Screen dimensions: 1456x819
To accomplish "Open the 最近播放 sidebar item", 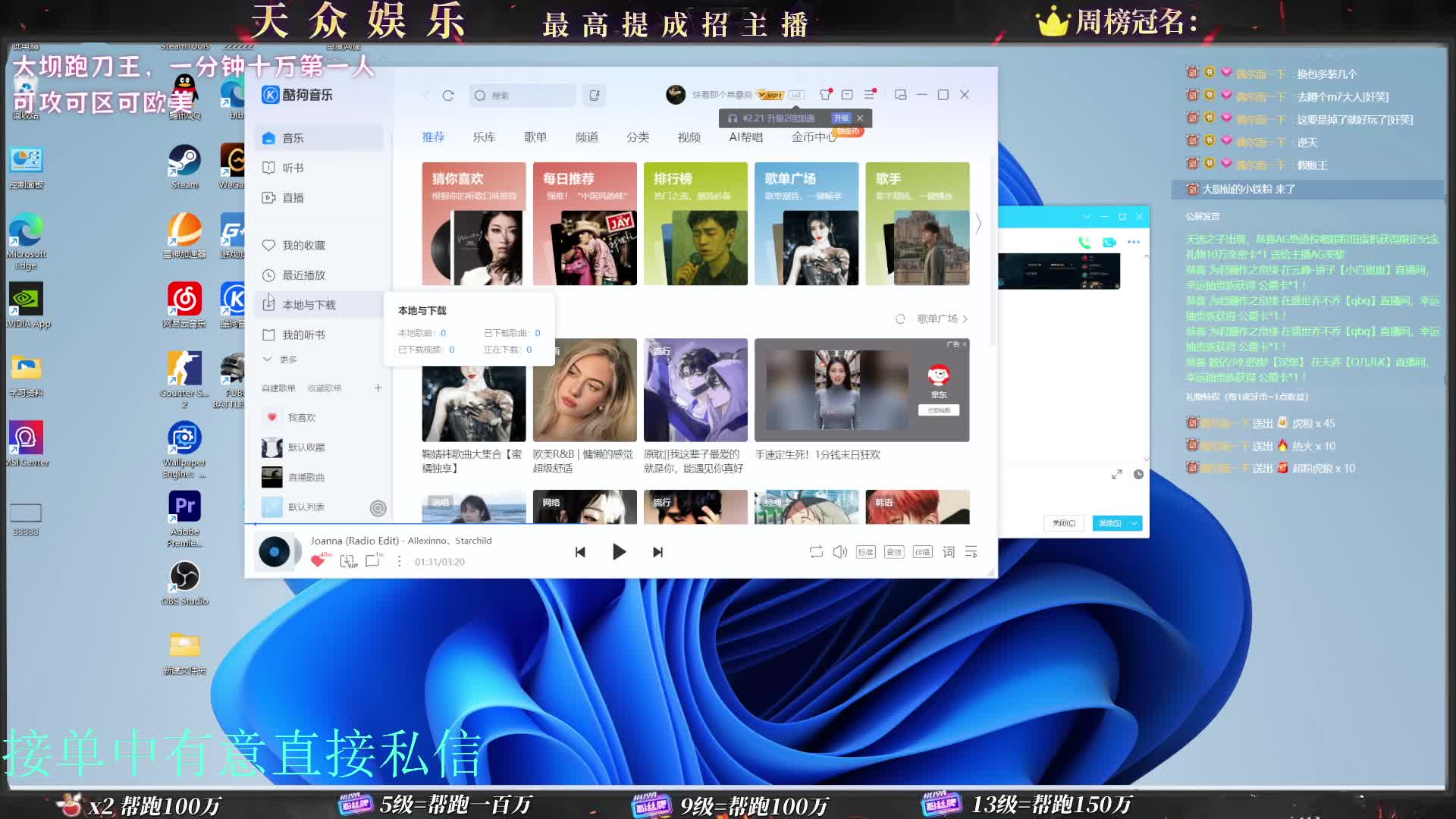I will click(303, 275).
